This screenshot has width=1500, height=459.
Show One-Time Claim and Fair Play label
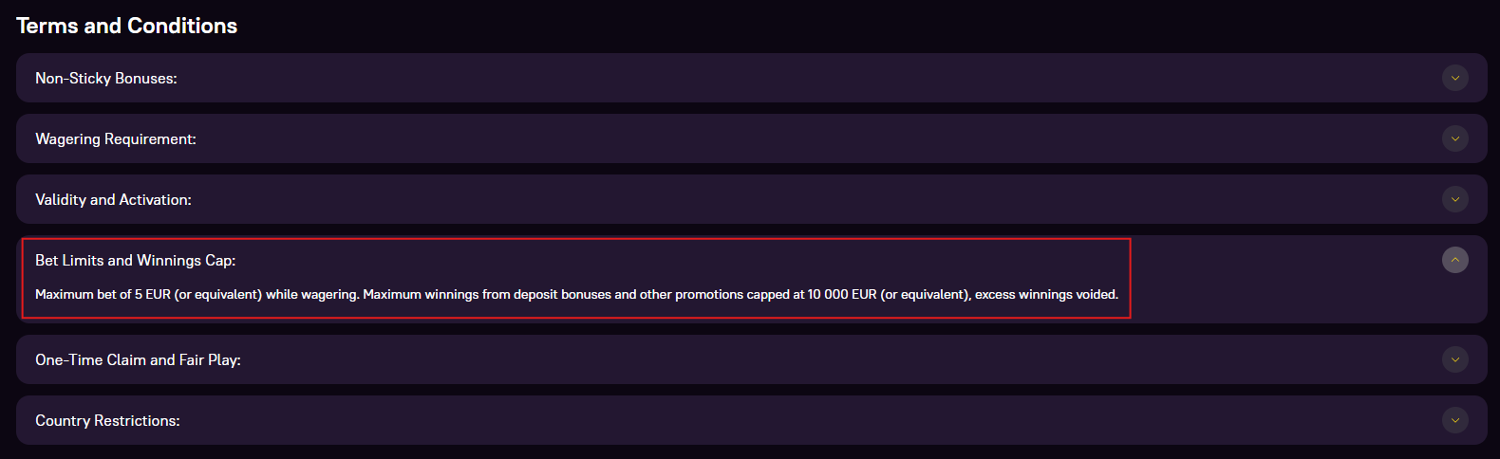click(x=138, y=360)
